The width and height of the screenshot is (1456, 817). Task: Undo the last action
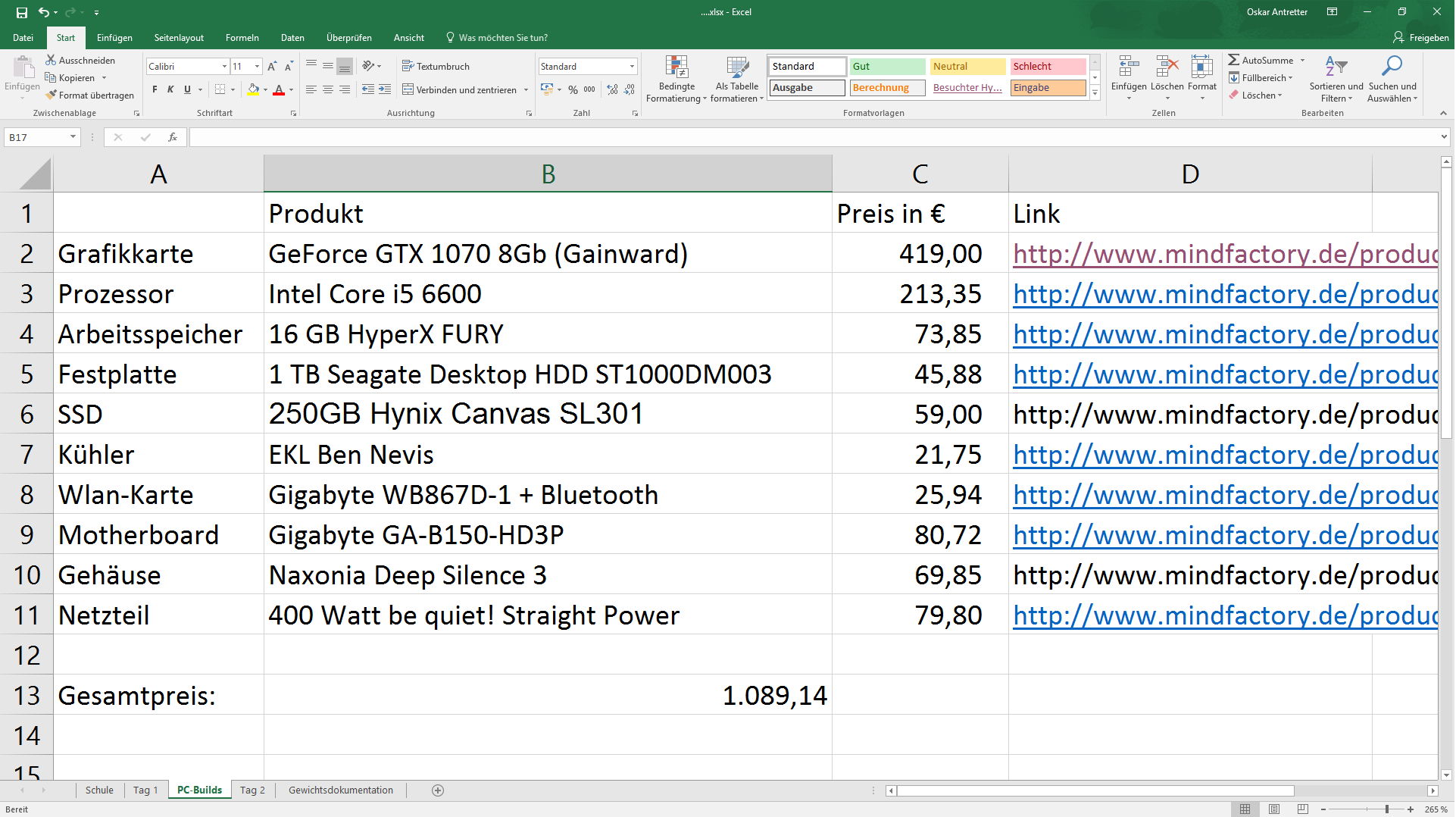point(44,12)
